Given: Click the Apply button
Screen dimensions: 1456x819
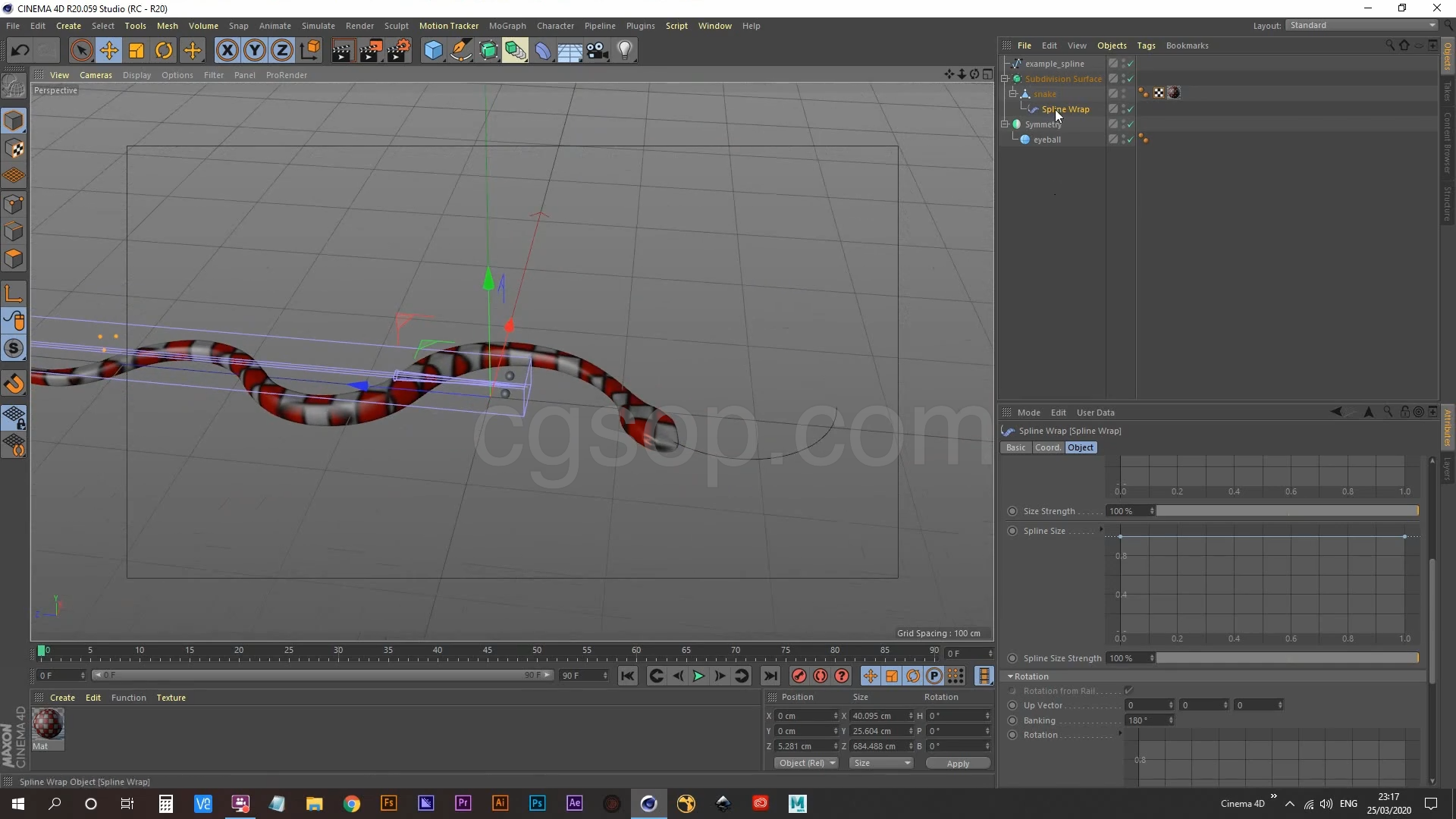Looking at the screenshot, I should click(x=958, y=764).
